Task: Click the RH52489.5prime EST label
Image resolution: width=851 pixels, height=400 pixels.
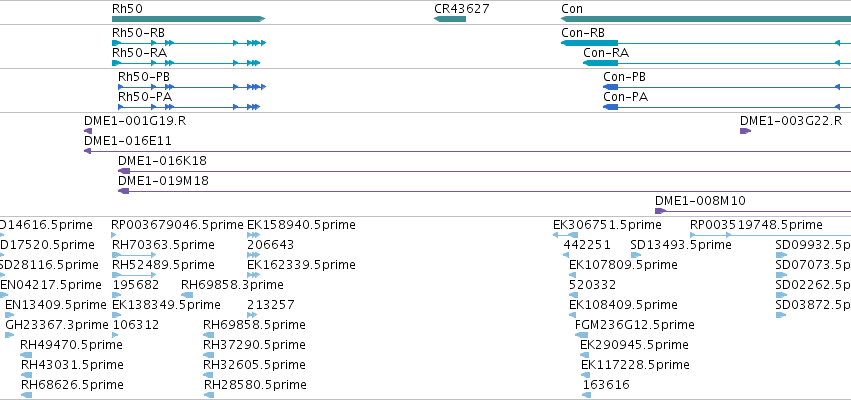Action: click(x=163, y=265)
